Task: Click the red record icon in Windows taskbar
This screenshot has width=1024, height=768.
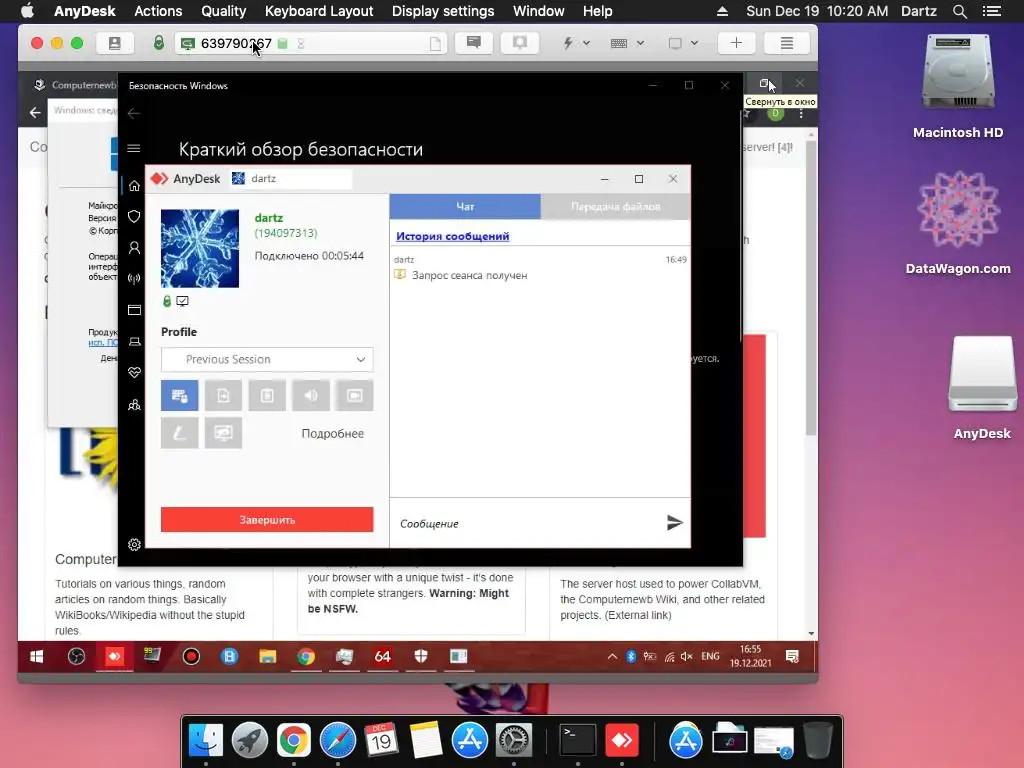Action: [191, 656]
